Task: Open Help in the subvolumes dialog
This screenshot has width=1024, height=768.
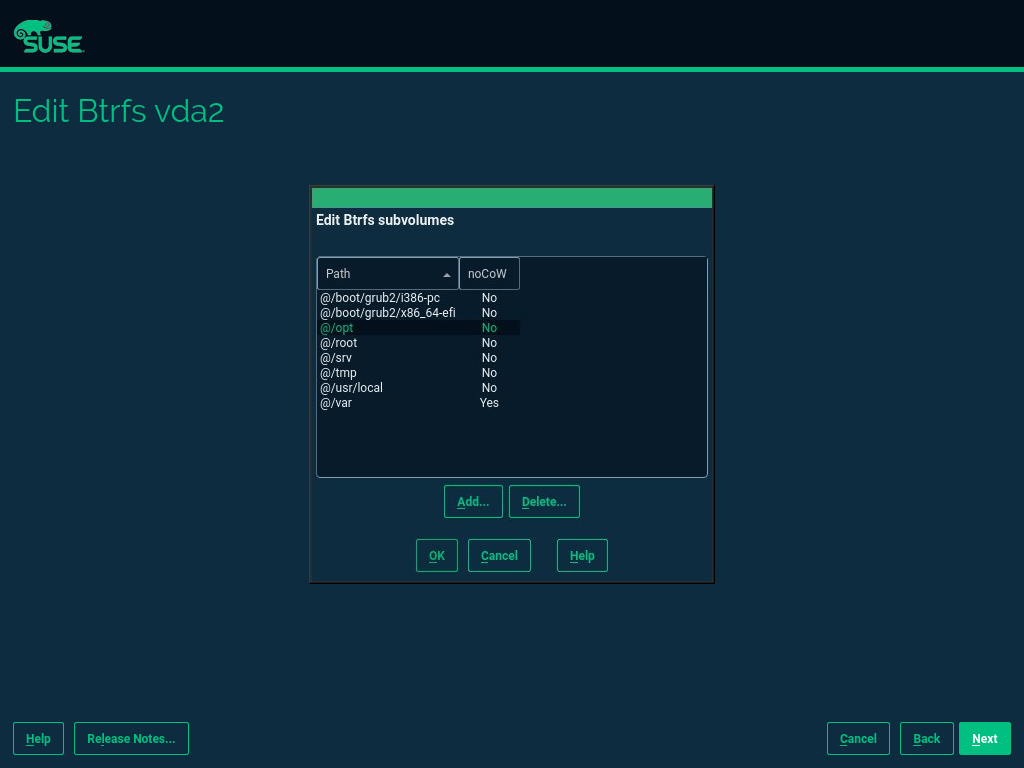Action: click(x=582, y=556)
